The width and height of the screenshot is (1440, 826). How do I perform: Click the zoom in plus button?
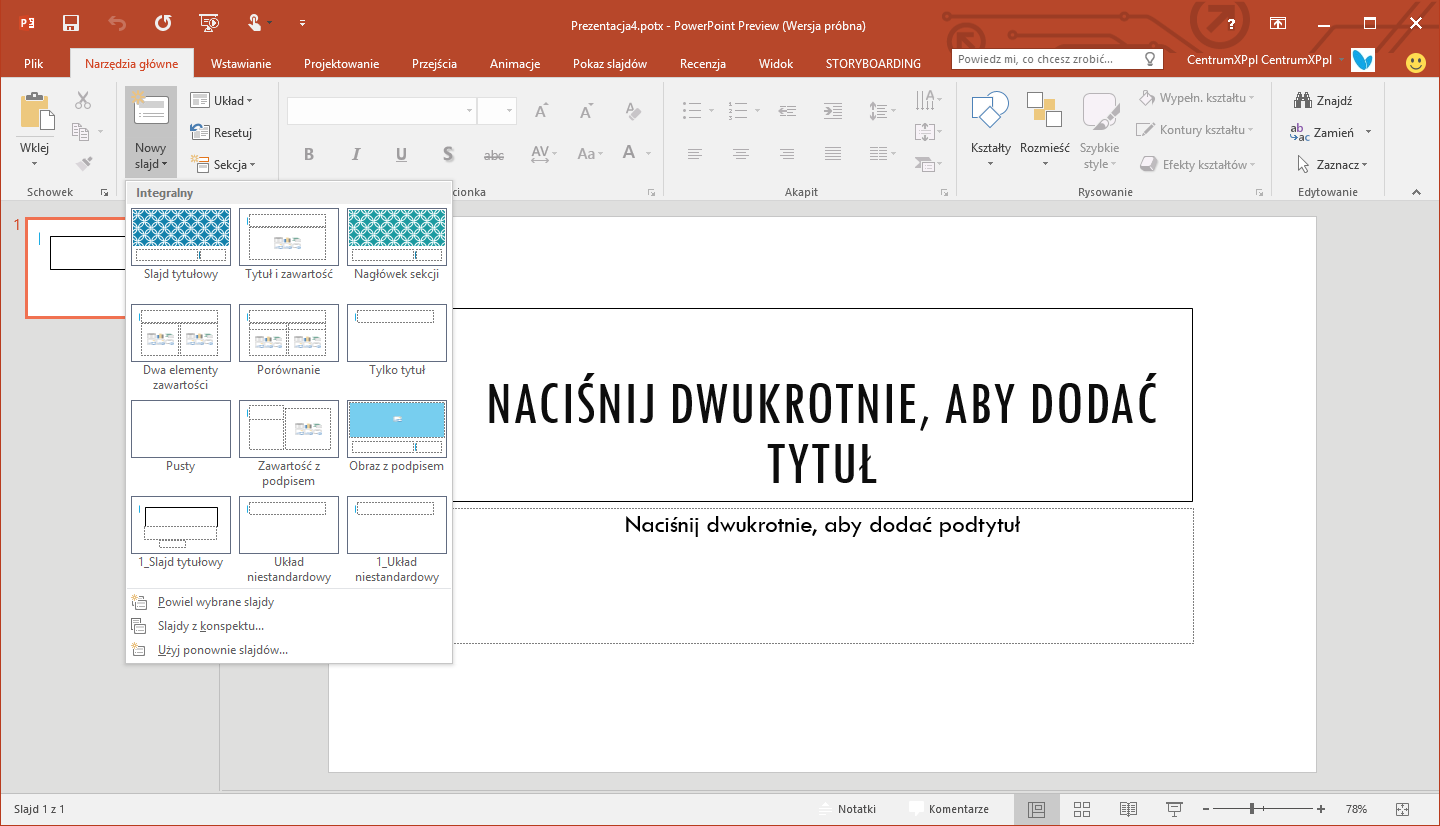1321,809
